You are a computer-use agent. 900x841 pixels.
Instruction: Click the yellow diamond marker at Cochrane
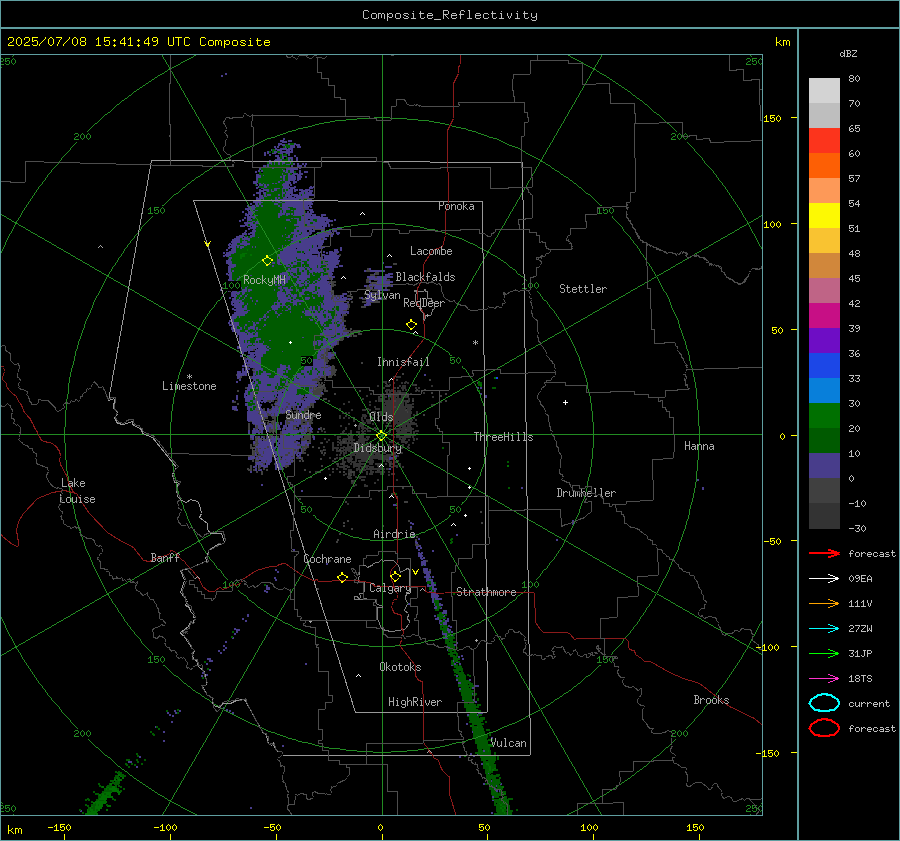click(343, 577)
